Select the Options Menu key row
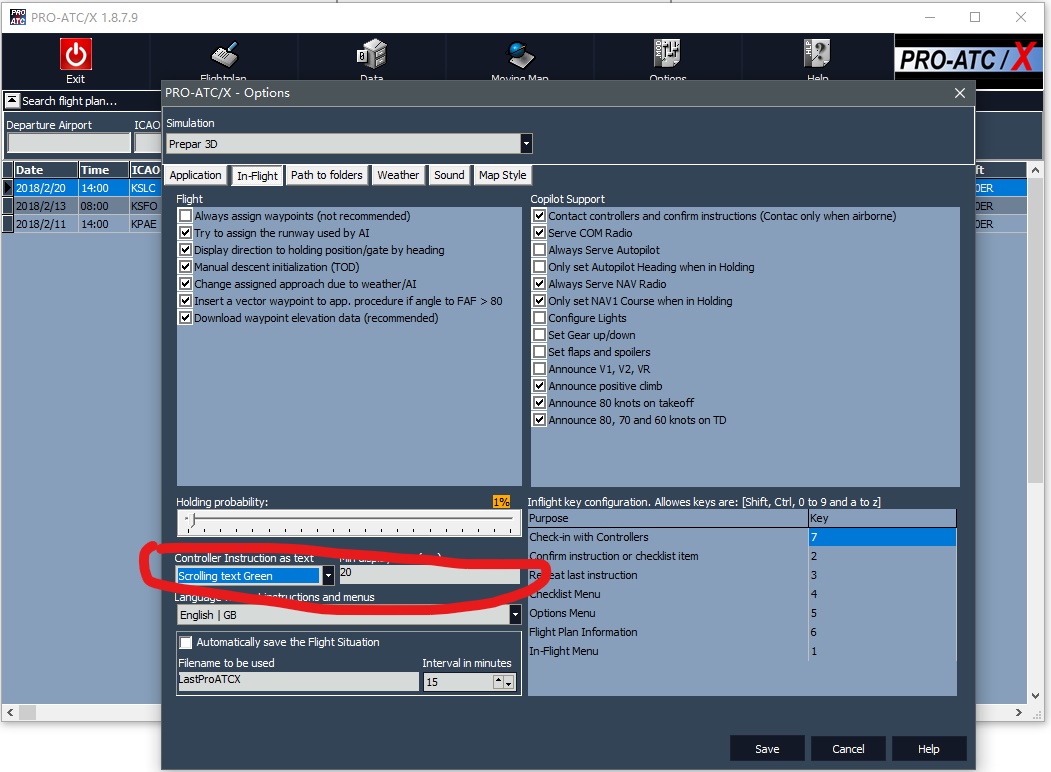Viewport: 1051px width, 772px height. [742, 613]
